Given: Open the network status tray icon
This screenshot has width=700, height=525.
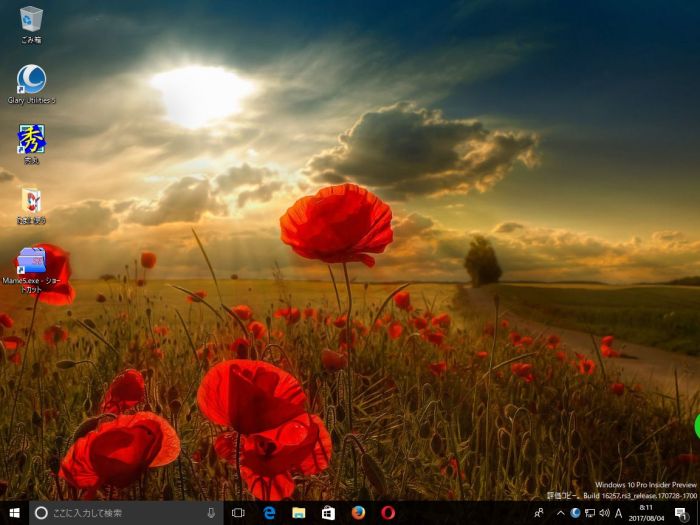Looking at the screenshot, I should pos(590,512).
